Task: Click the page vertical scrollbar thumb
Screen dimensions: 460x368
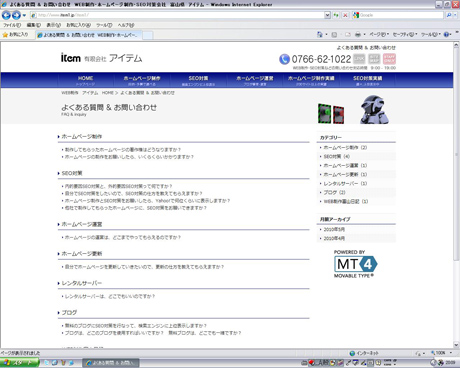Action: click(x=456, y=155)
